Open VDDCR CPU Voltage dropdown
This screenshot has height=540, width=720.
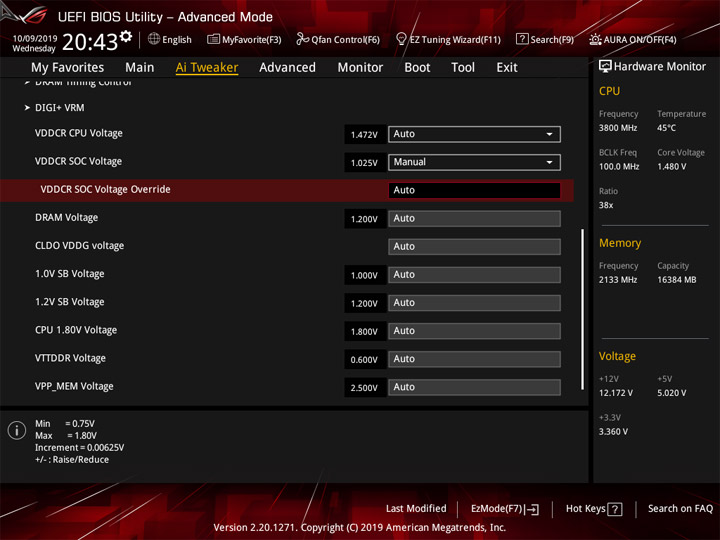pyautogui.click(x=474, y=134)
